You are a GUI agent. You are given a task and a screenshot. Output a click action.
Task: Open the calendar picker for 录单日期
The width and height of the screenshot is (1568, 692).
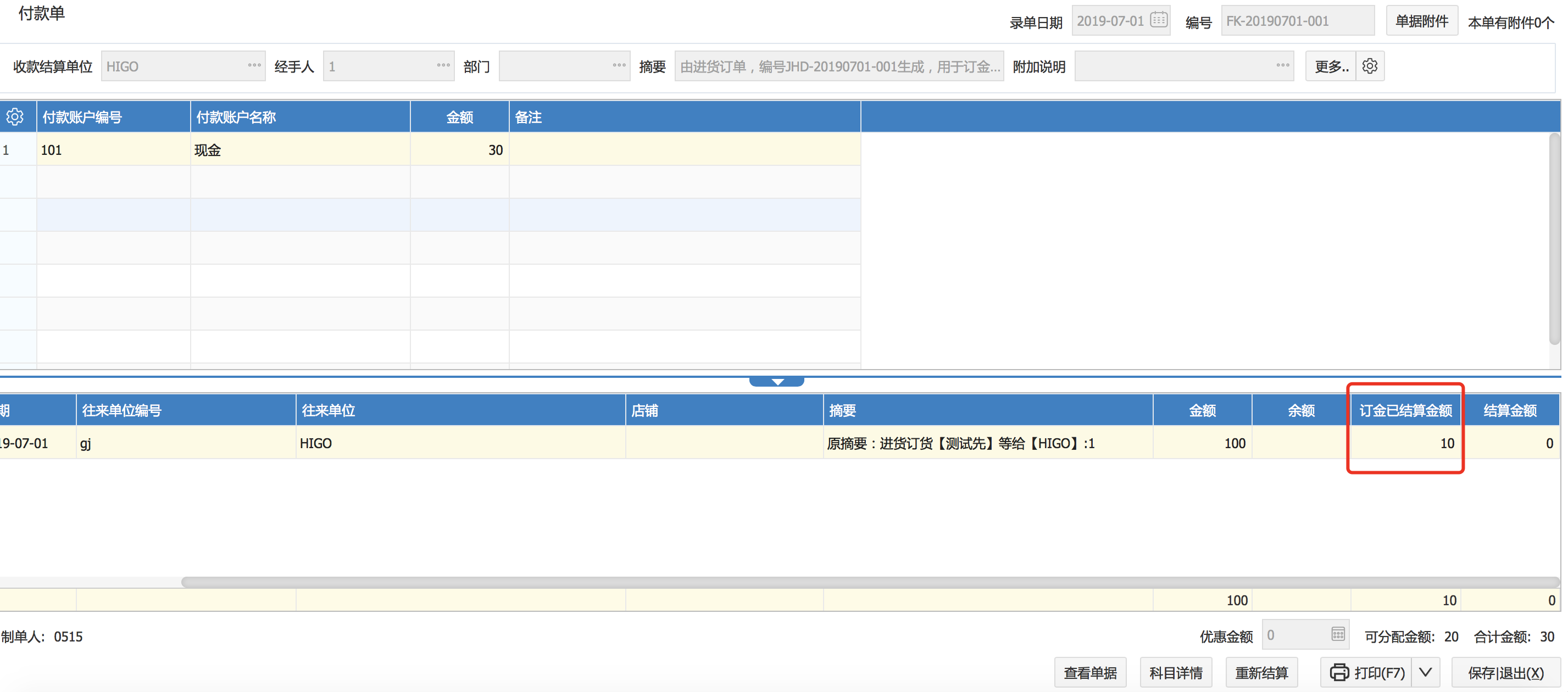[1158, 20]
